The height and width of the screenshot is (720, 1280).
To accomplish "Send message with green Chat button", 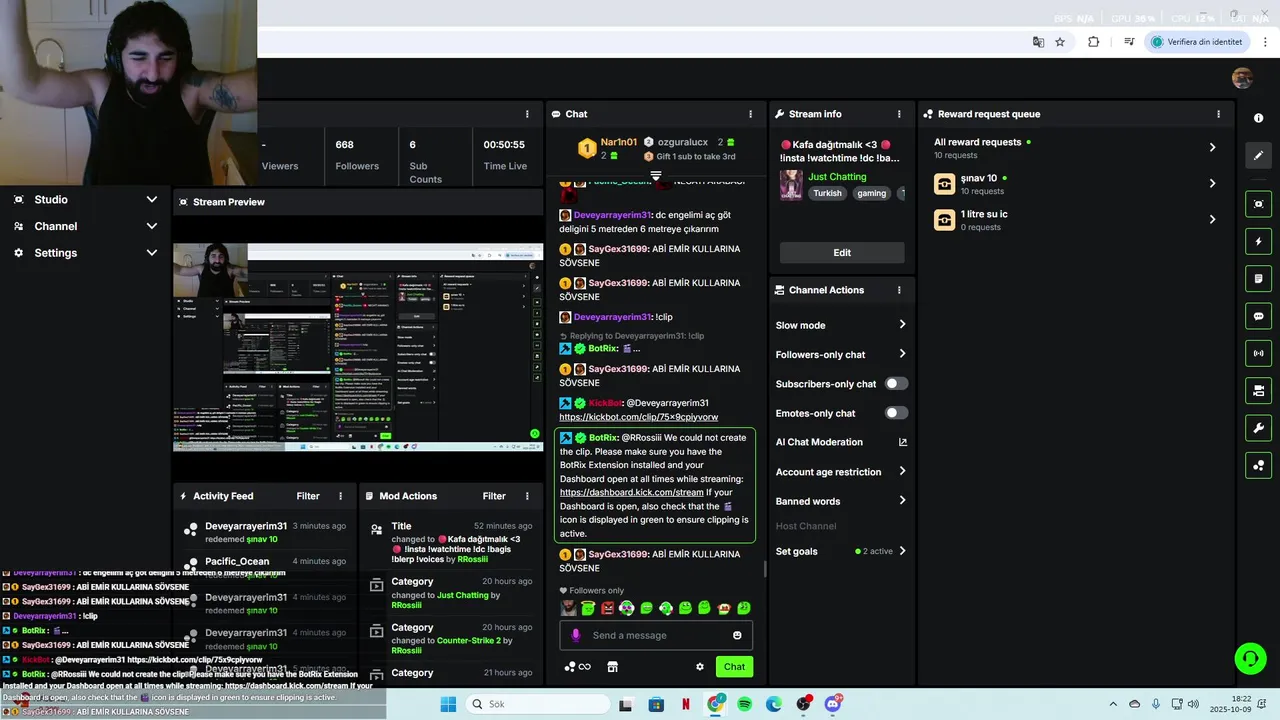I will [x=734, y=667].
